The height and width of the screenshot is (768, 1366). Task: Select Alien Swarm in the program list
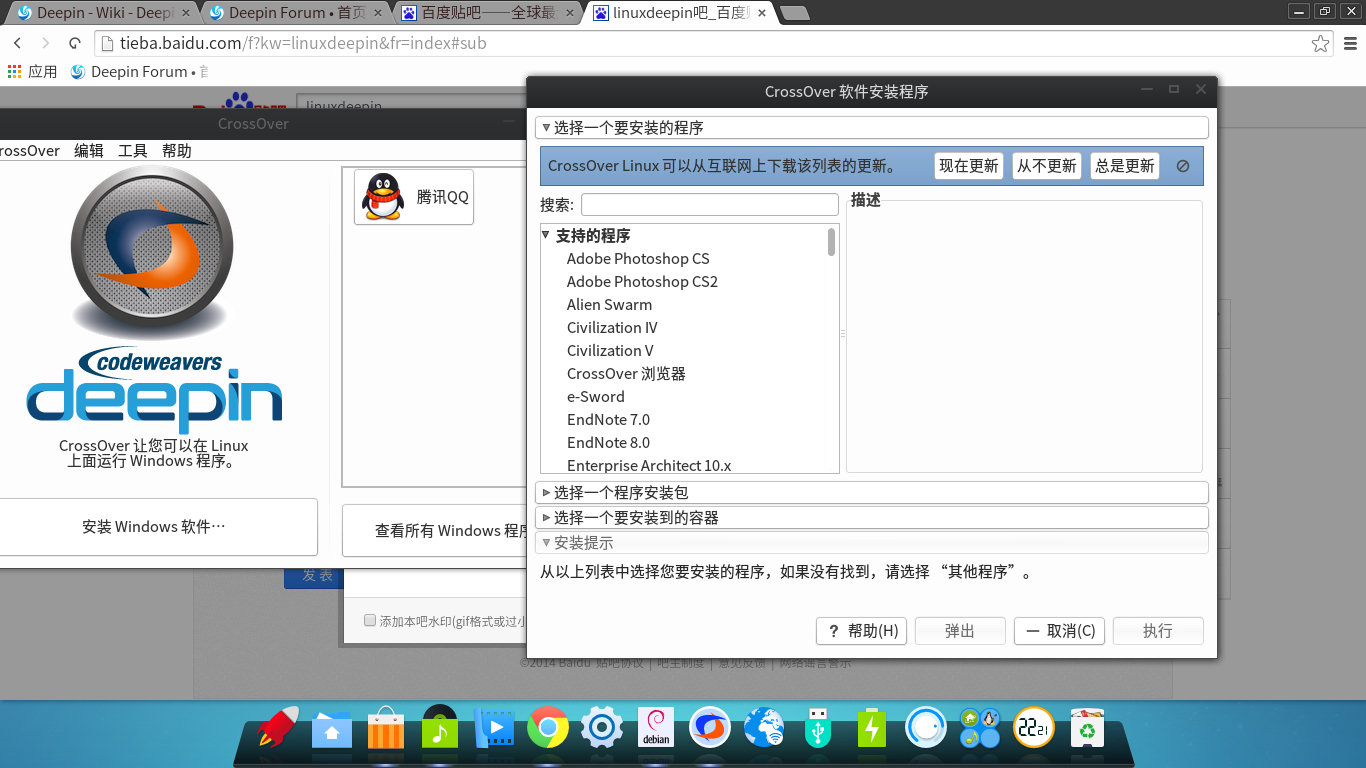coord(609,305)
